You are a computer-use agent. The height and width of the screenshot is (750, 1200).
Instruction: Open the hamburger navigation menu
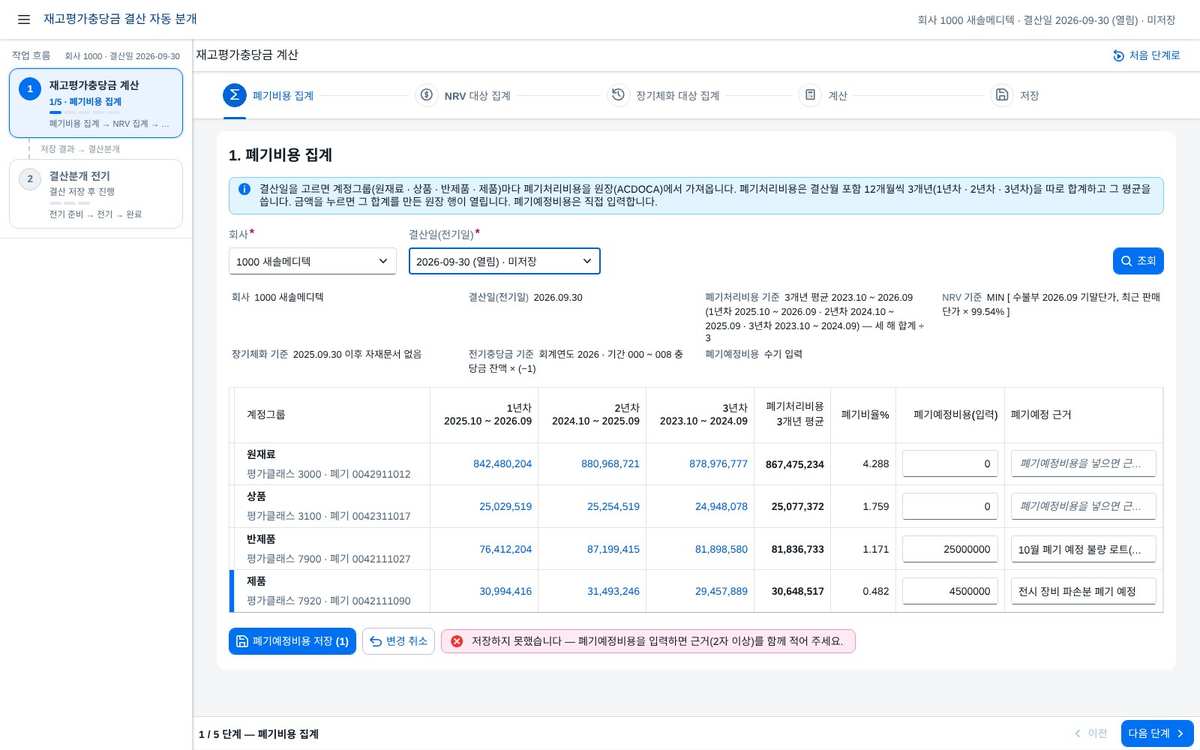(x=24, y=19)
